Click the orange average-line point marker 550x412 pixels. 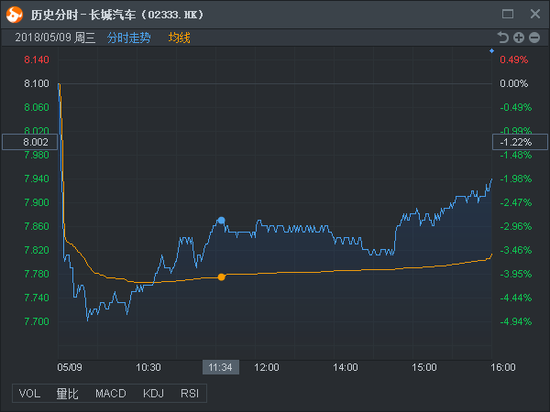click(221, 277)
